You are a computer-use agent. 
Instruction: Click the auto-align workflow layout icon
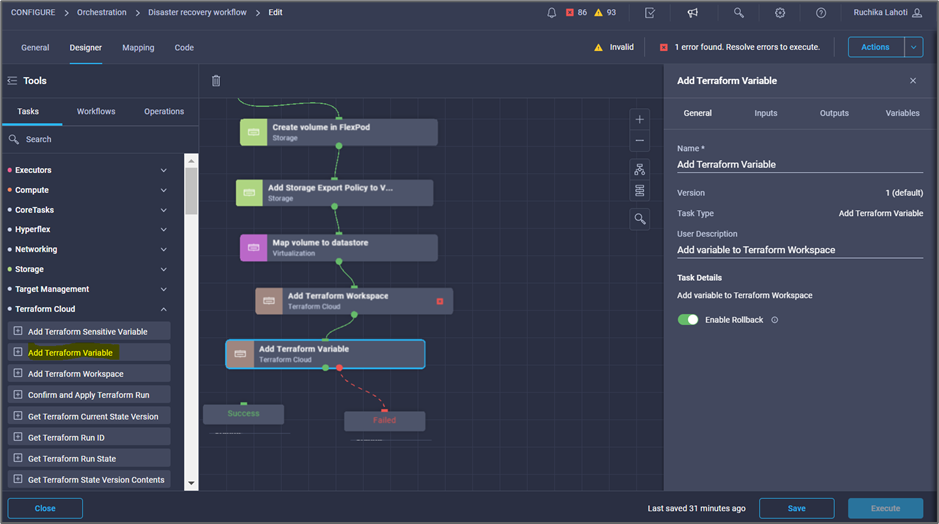pyautogui.click(x=640, y=170)
